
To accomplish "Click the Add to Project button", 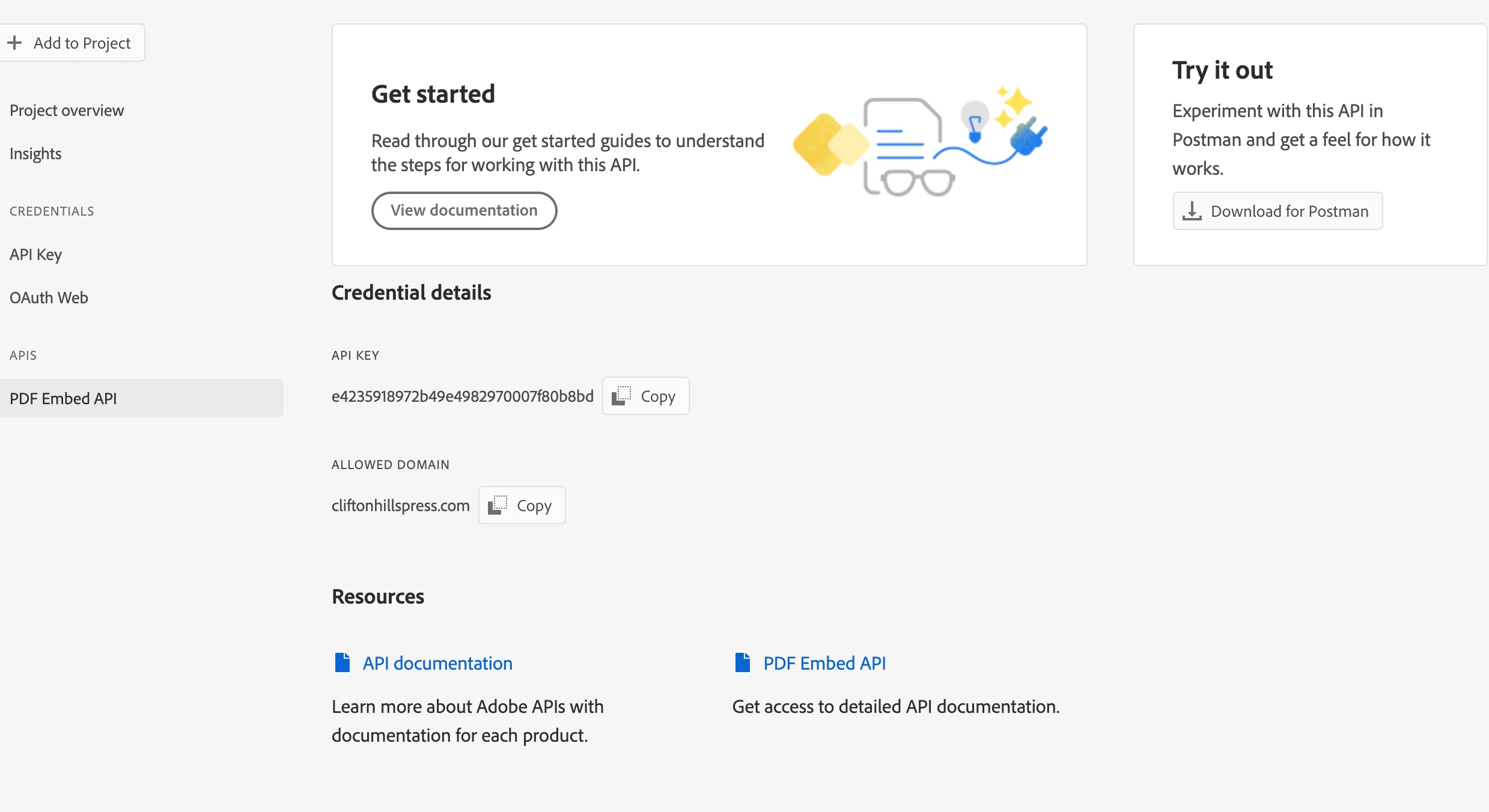I will tap(82, 43).
